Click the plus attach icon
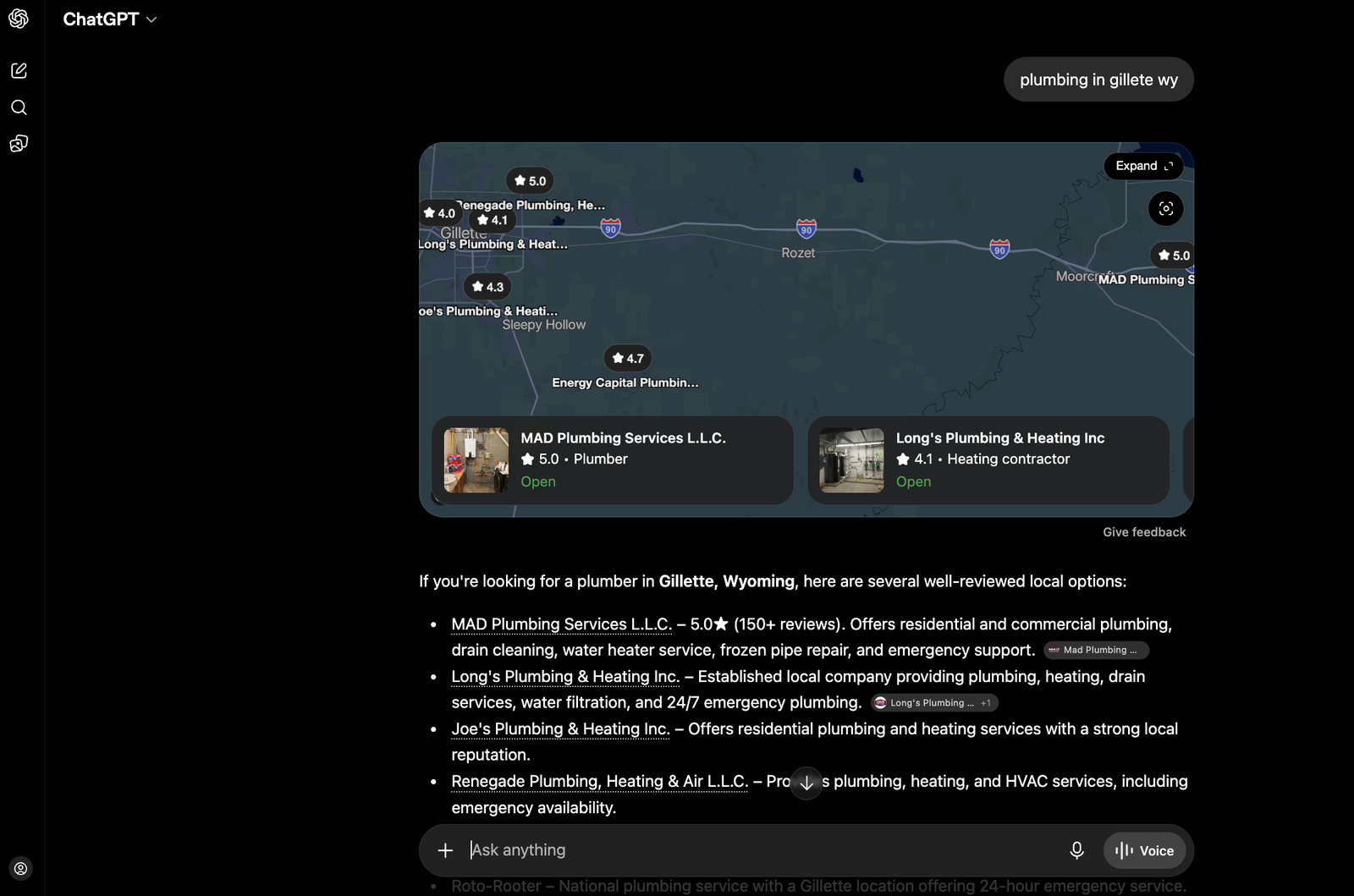1354x896 pixels. coord(445,850)
